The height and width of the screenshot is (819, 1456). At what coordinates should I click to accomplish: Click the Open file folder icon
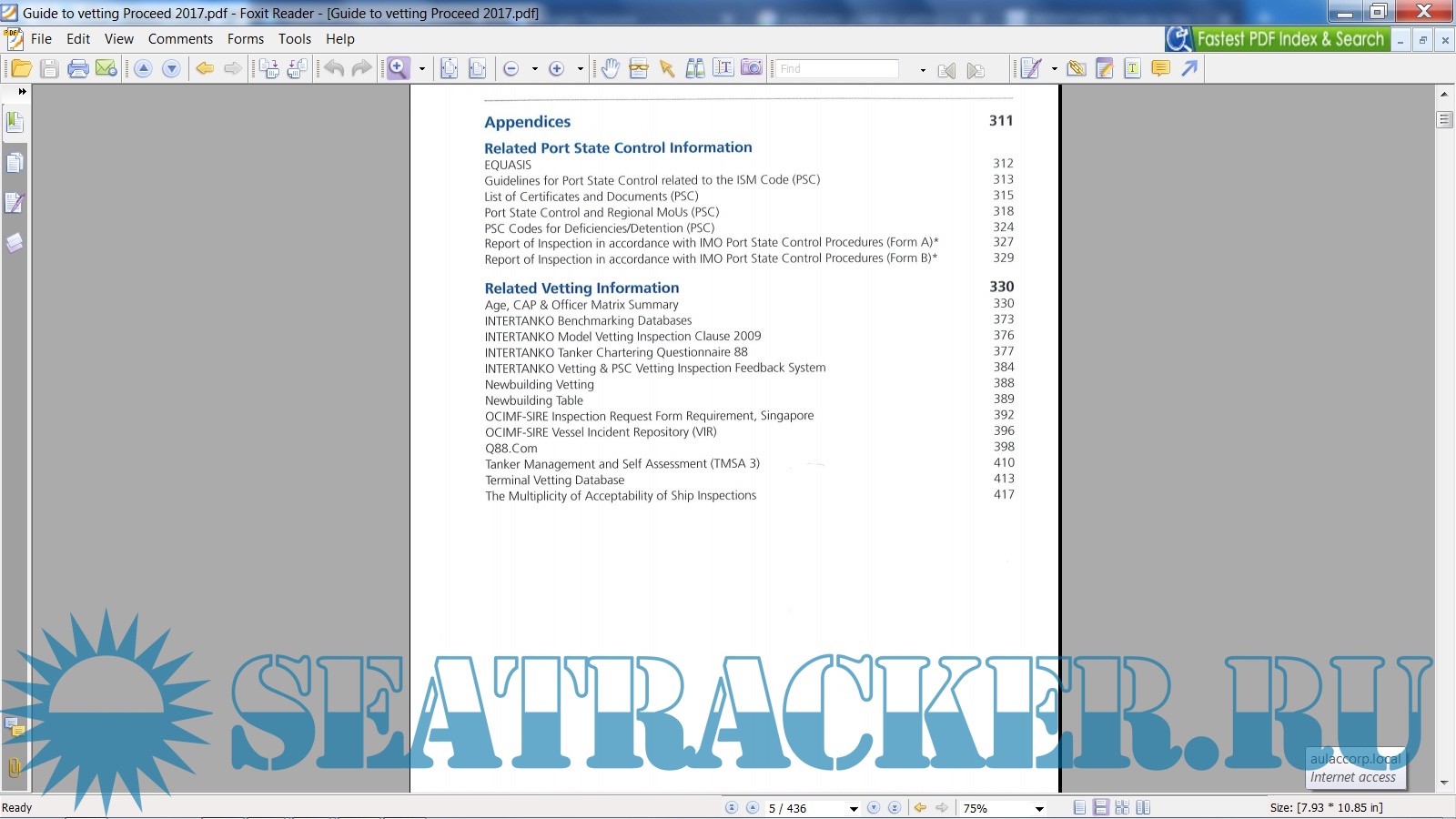click(21, 69)
